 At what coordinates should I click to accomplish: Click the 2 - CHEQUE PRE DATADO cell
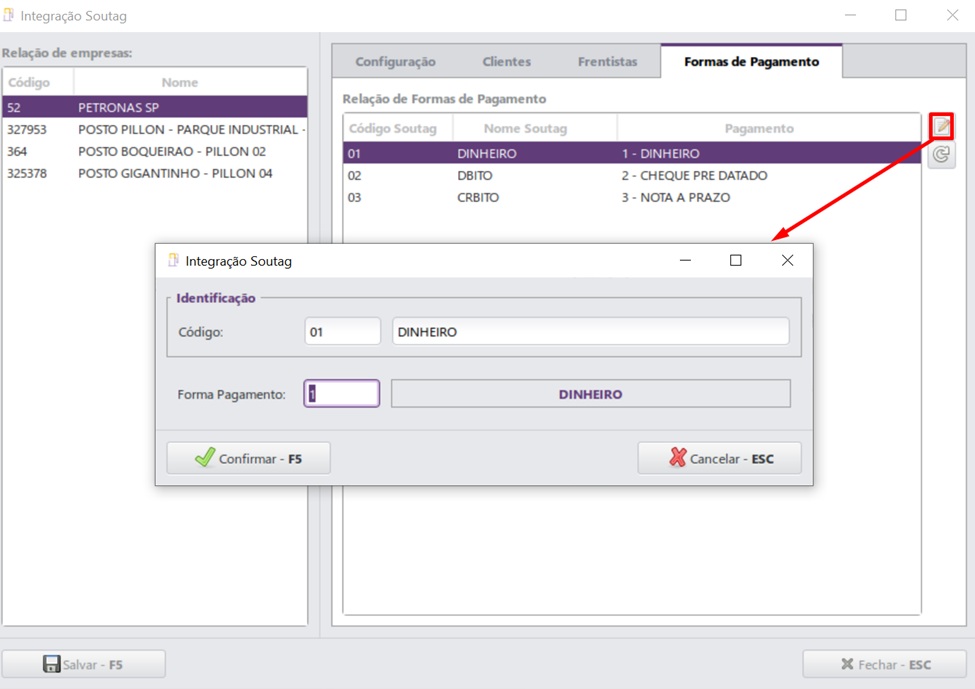695,175
